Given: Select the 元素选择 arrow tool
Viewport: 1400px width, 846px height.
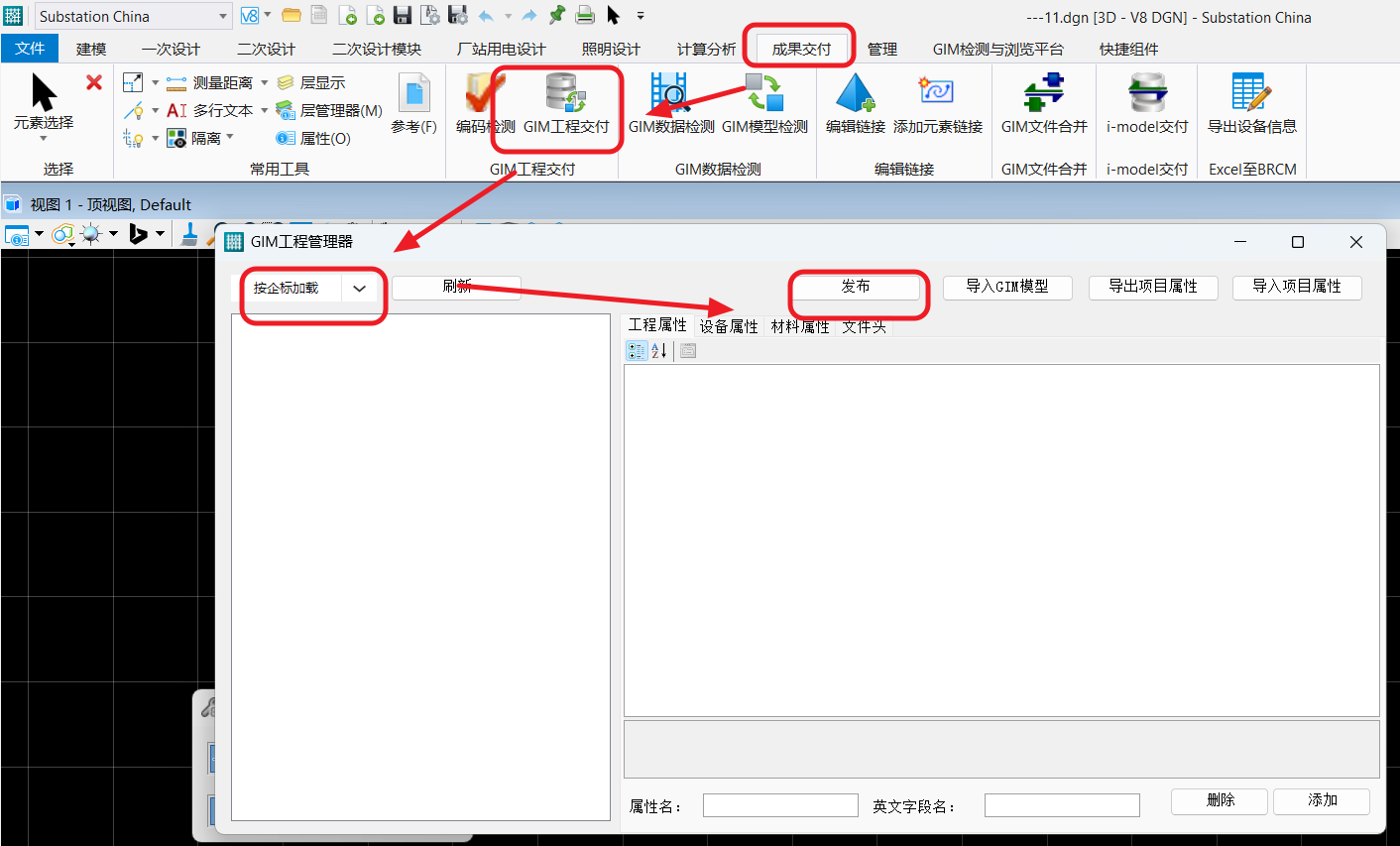Looking at the screenshot, I should coord(44,102).
